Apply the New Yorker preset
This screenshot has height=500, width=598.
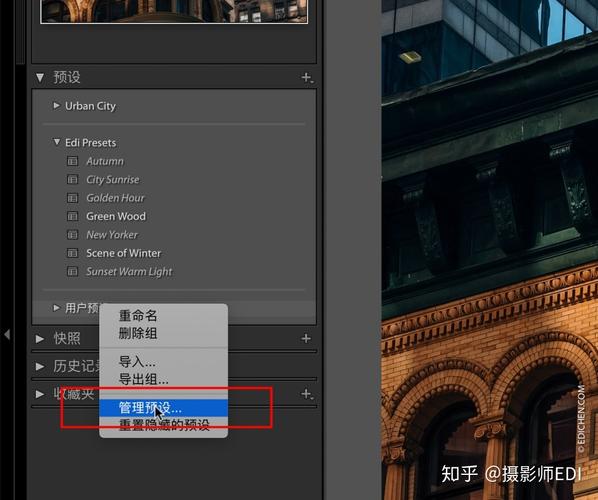click(x=112, y=235)
